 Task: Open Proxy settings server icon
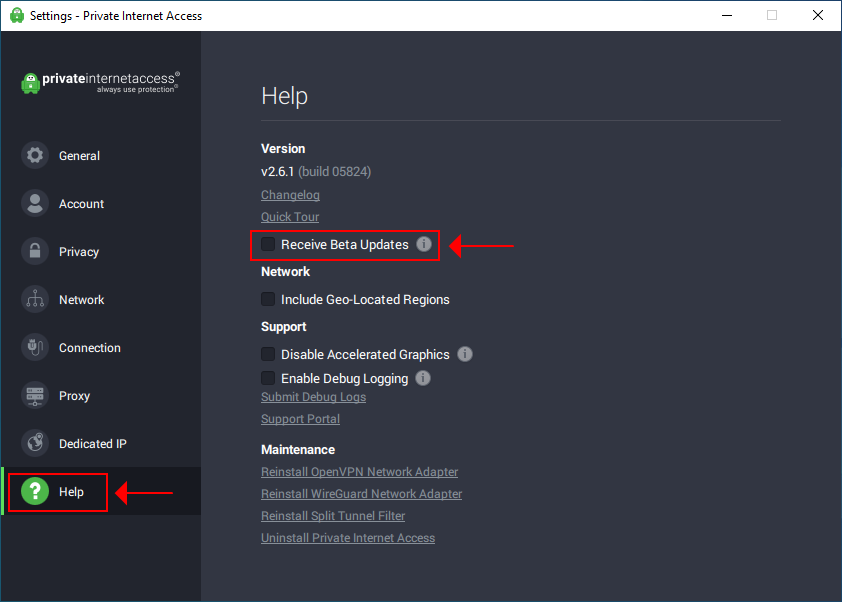pyautogui.click(x=35, y=396)
